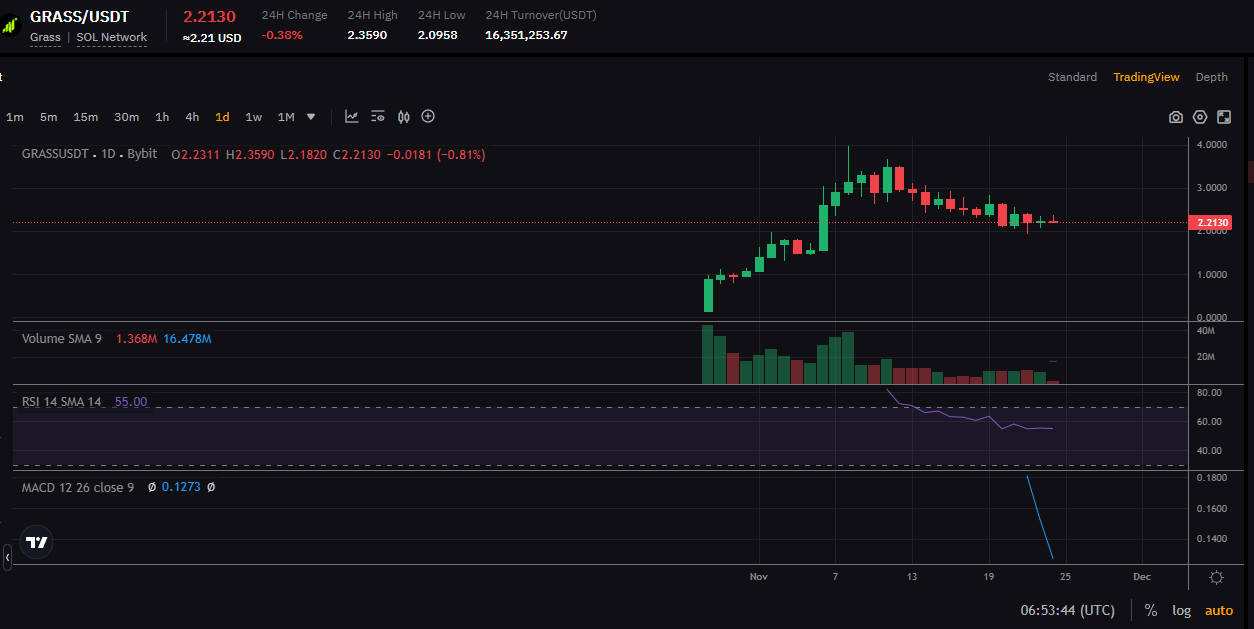1254x629 pixels.
Task: Switch to the 15m timeframe
Action: [x=85, y=117]
